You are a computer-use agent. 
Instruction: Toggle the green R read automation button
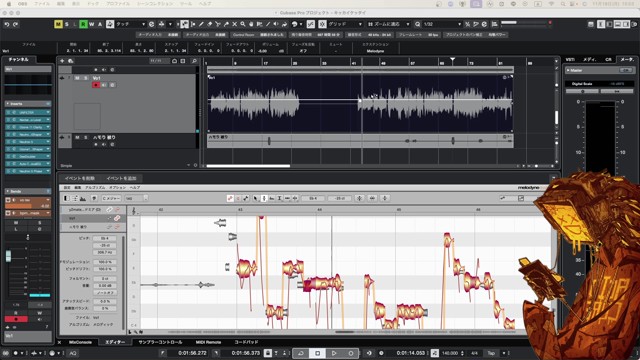83,24
